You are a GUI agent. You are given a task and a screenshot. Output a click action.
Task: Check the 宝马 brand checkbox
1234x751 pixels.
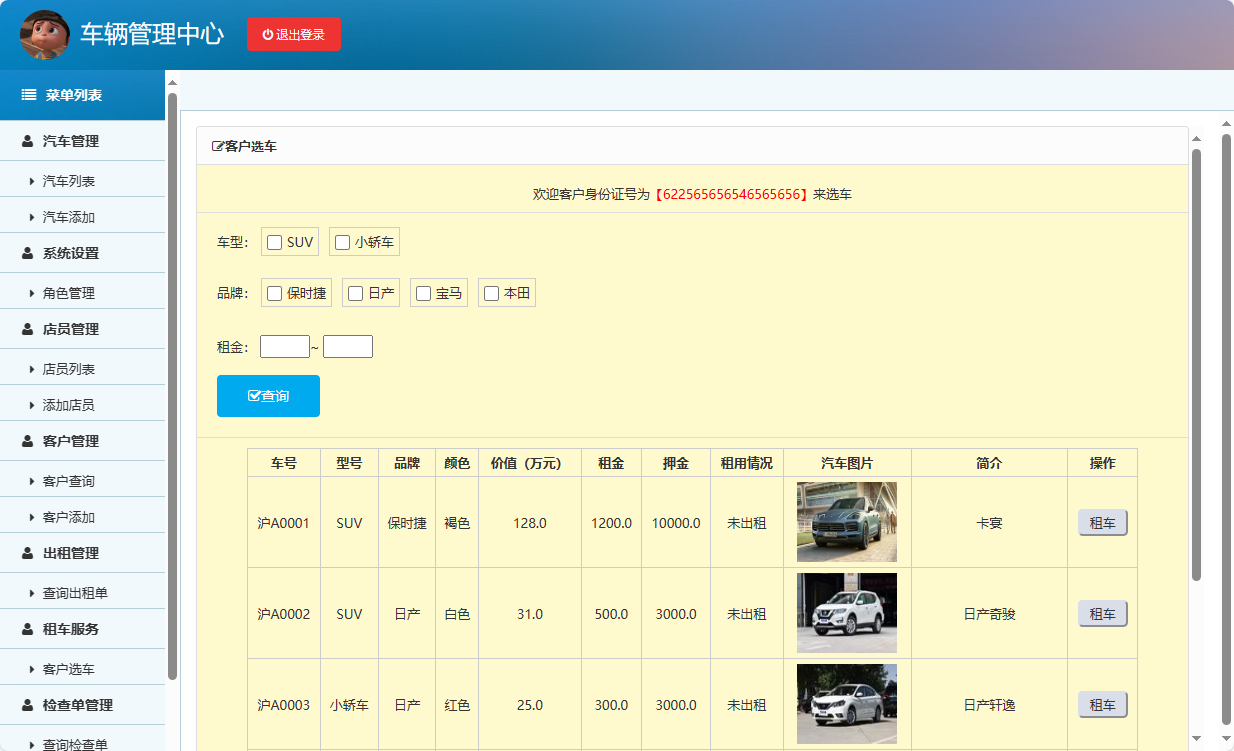(423, 293)
